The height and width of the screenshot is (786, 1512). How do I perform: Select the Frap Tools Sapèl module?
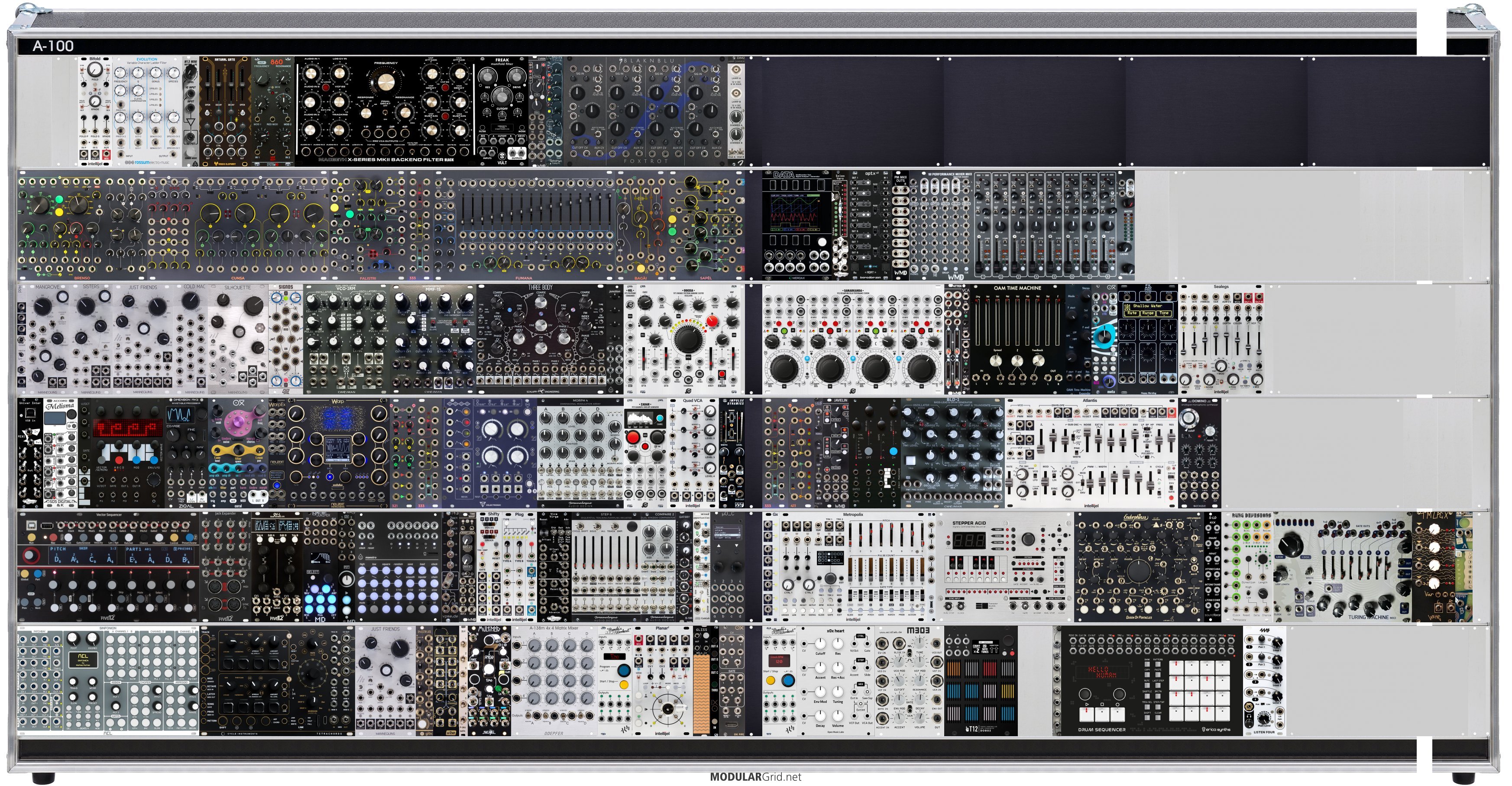[706, 226]
